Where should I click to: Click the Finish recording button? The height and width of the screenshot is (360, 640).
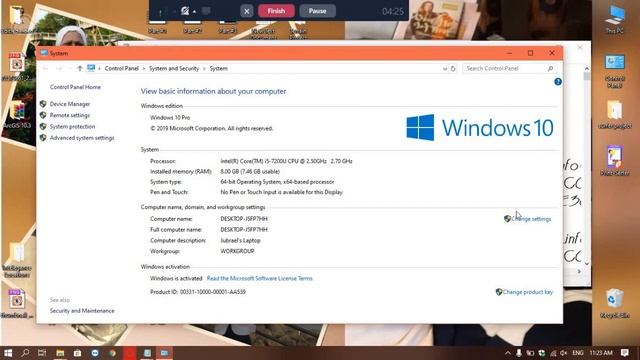click(x=276, y=11)
